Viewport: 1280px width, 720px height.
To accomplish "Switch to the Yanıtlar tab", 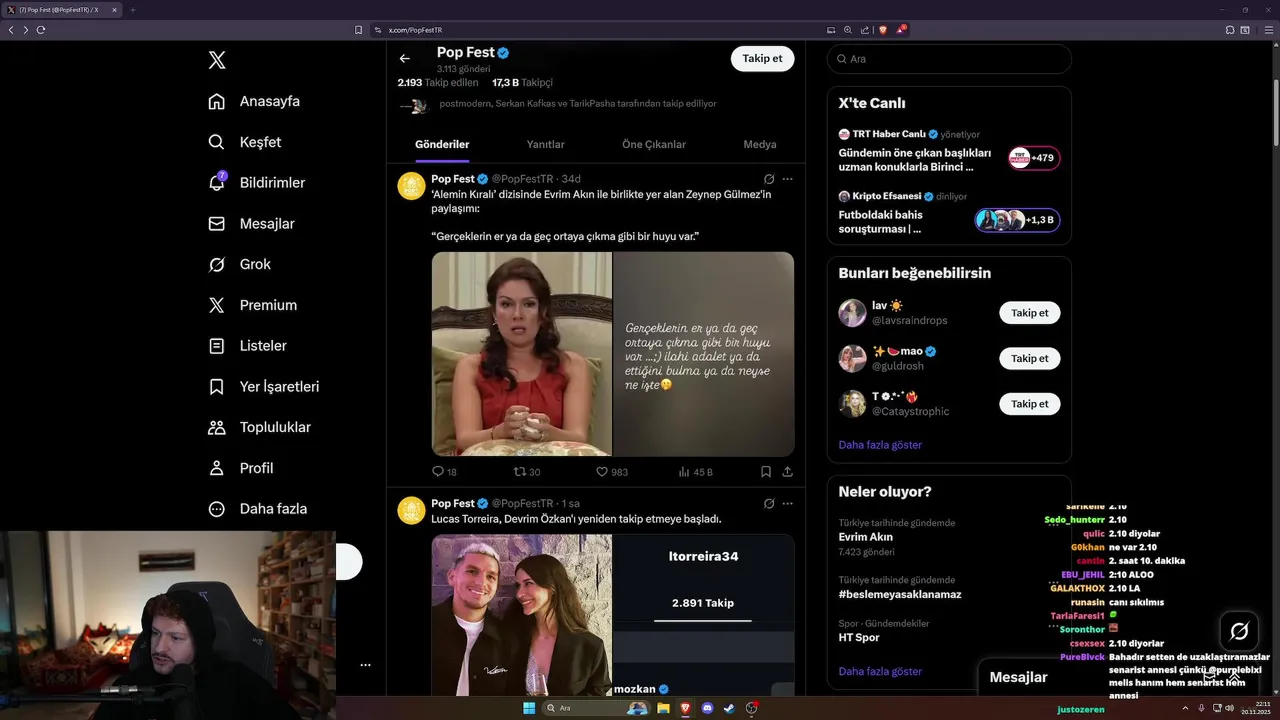I will pos(546,144).
